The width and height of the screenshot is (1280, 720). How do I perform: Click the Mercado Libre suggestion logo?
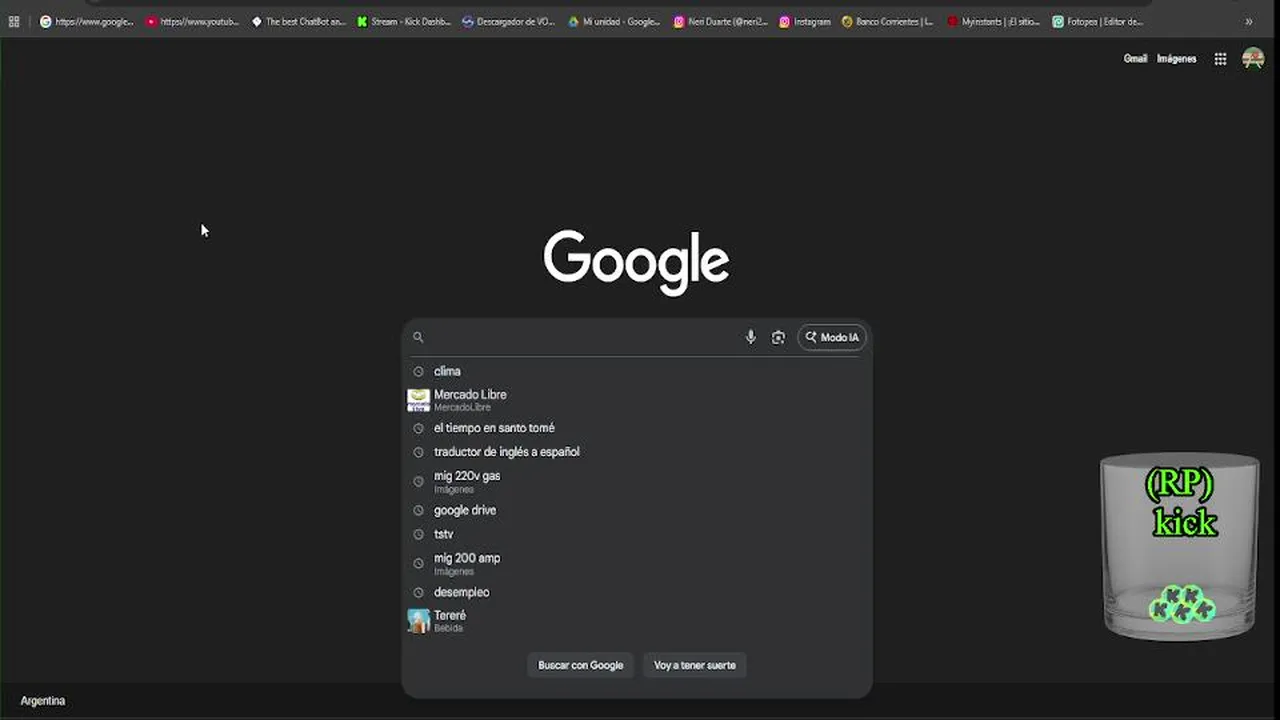coord(418,400)
